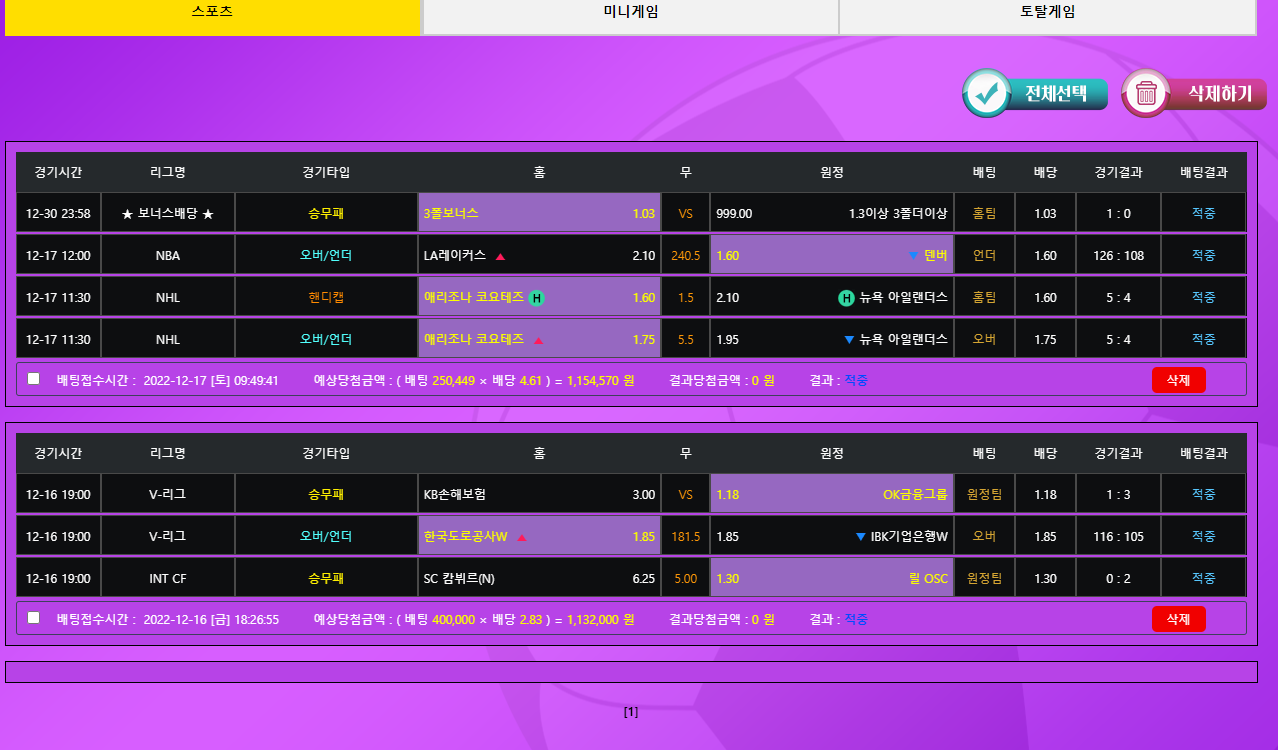This screenshot has width=1278, height=750.
Task: Click the 릴 OSC away odds cell
Action: point(831,578)
